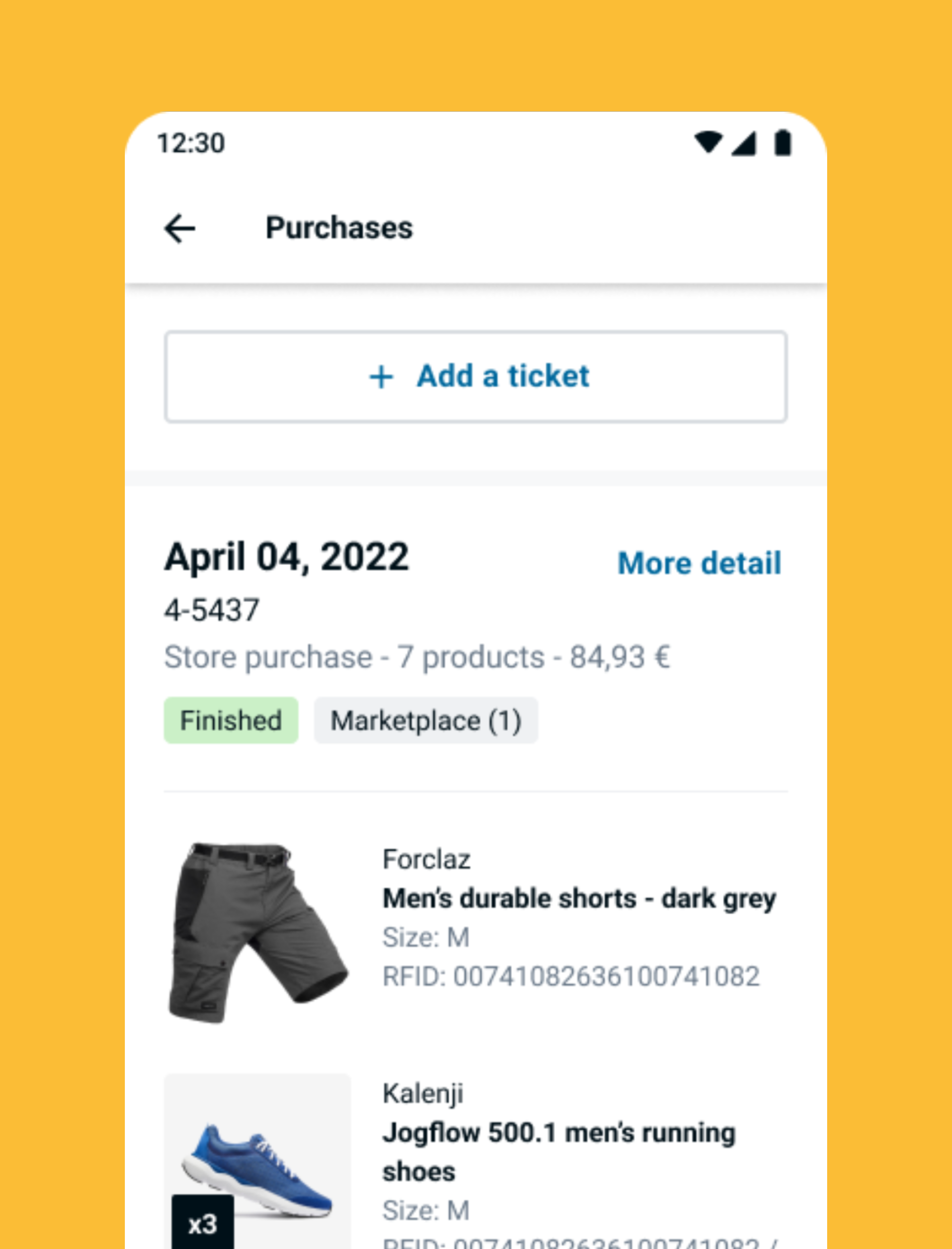Image resolution: width=952 pixels, height=1249 pixels.
Task: Tap the Purchases page title
Action: coord(339,228)
